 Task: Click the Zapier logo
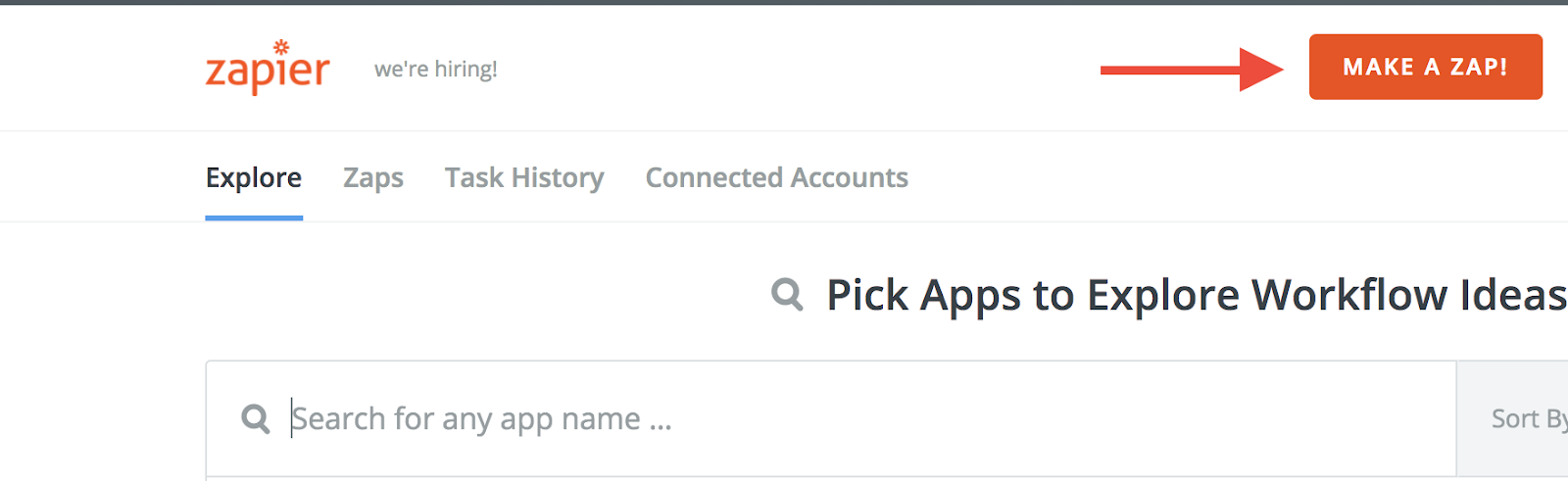[x=267, y=71]
